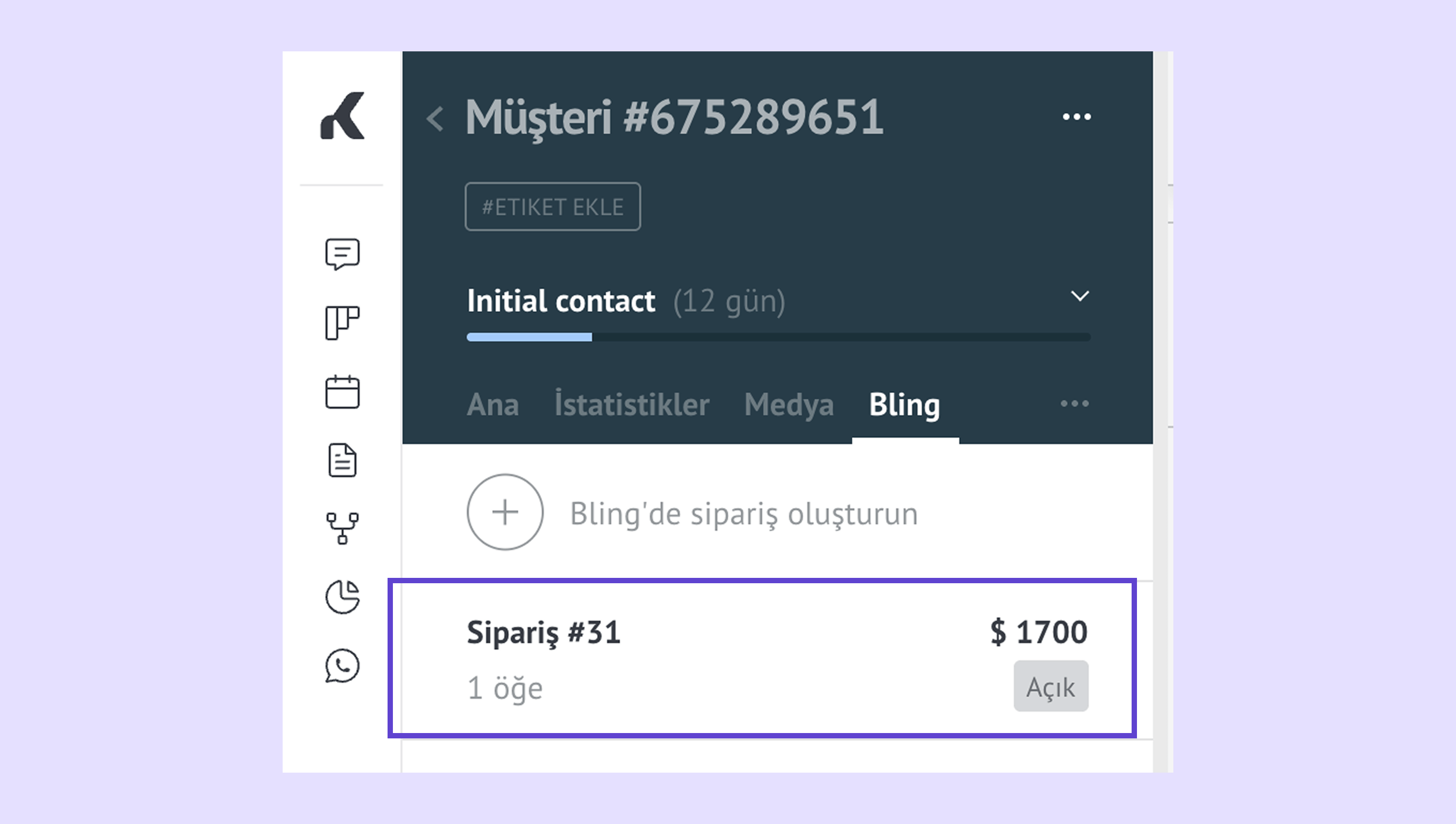Viewport: 1456px width, 824px height.
Task: Switch to the Ana tab
Action: click(x=492, y=405)
